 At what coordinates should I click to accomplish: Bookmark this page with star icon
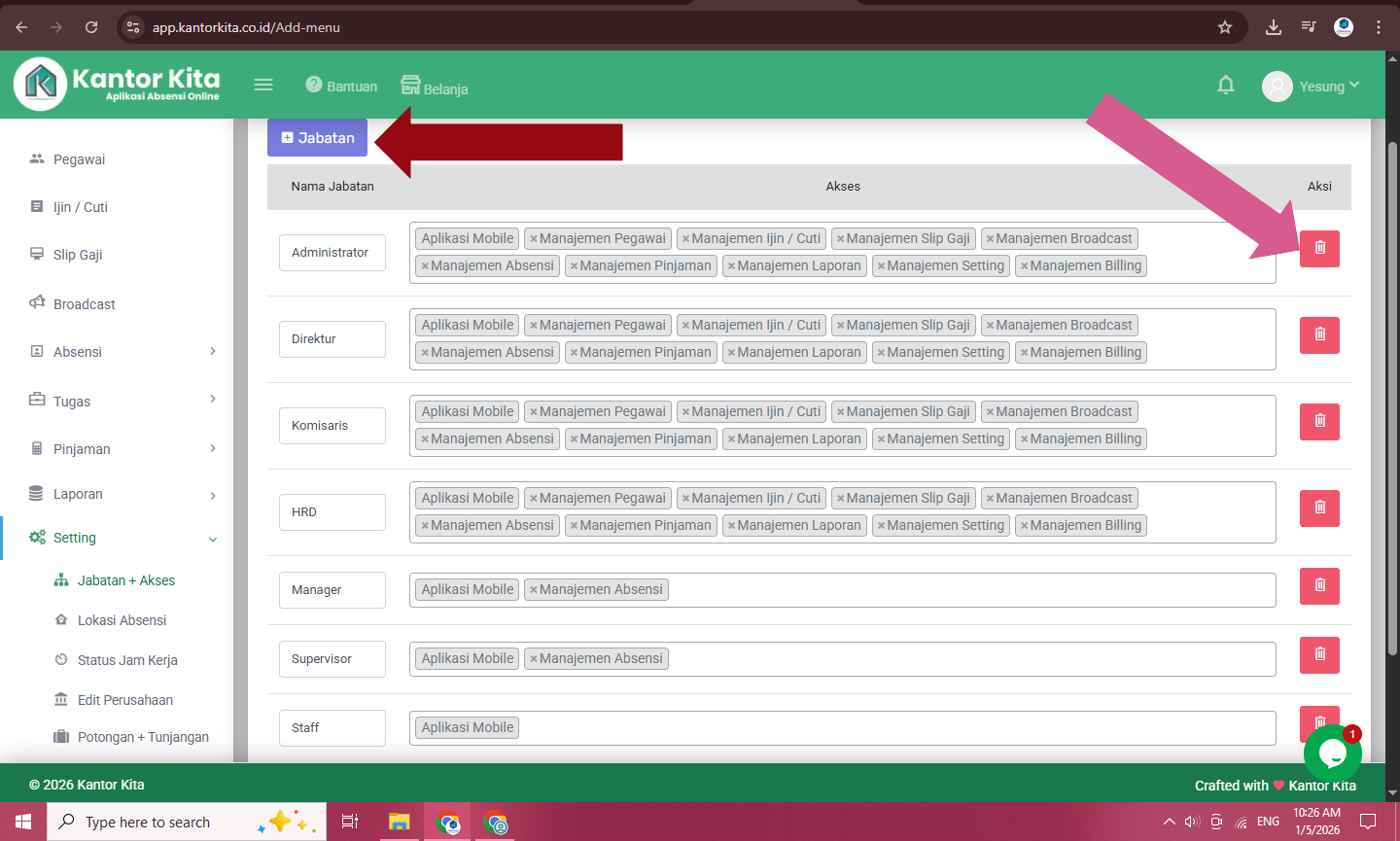point(1225,27)
